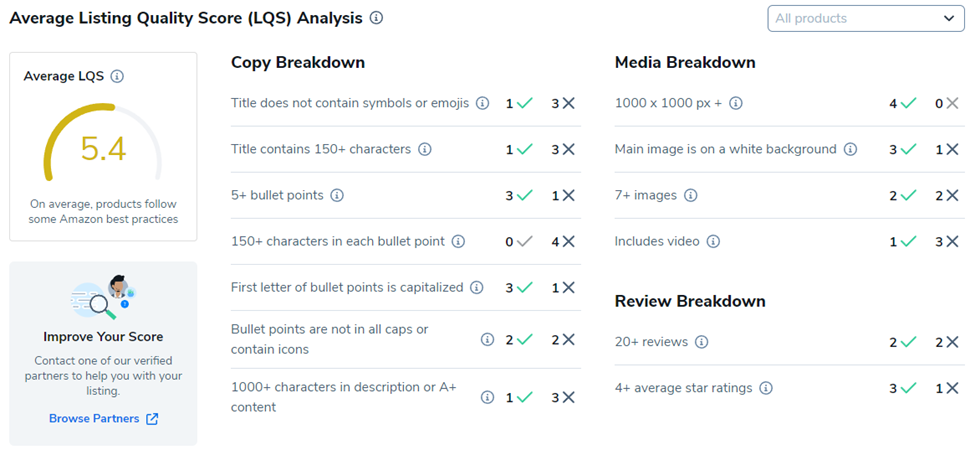The height and width of the screenshot is (450, 975).
Task: Click info icon next to 5+ bullet points
Action: click(x=337, y=195)
